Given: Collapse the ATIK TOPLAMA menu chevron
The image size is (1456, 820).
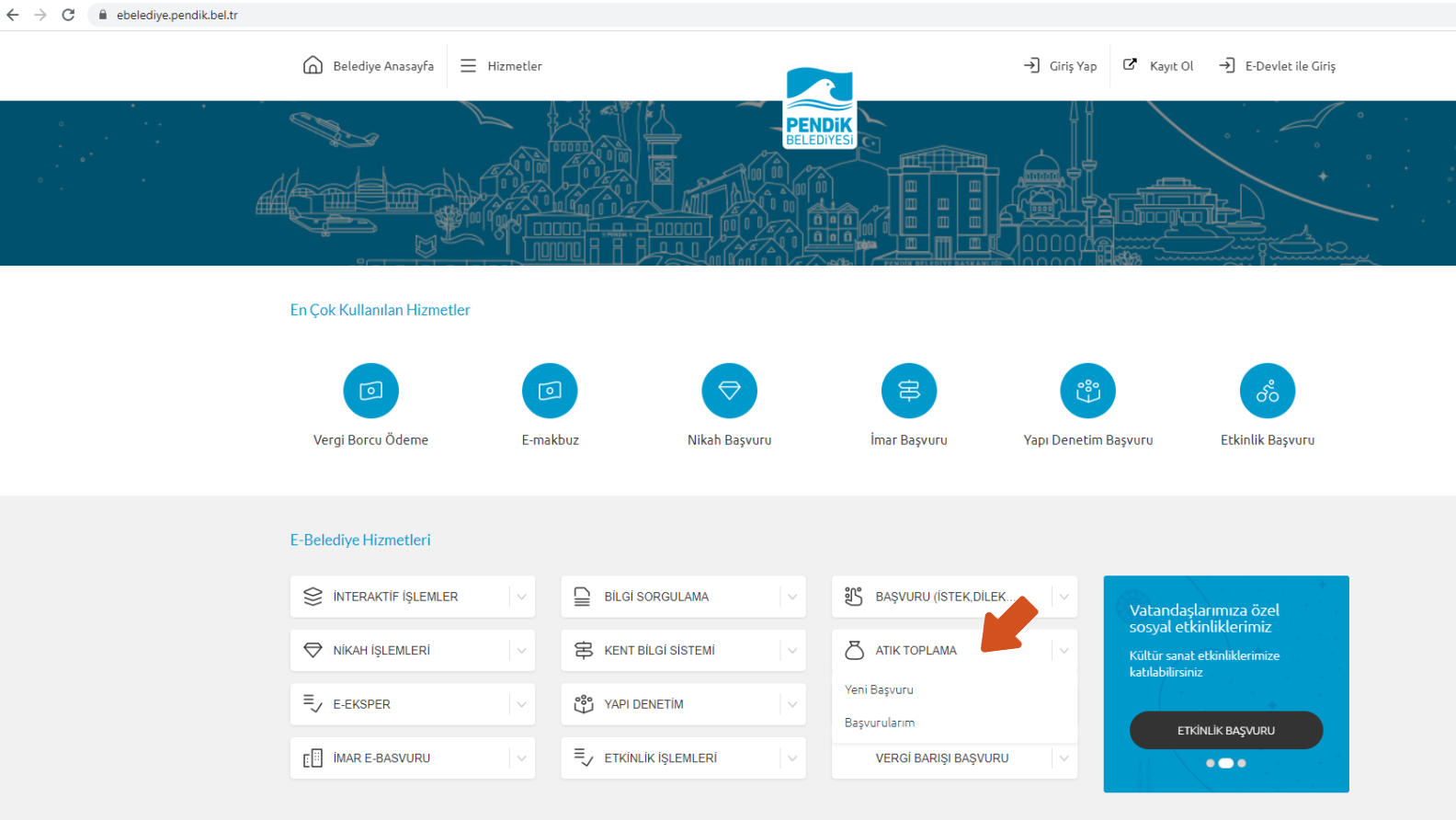Looking at the screenshot, I should [x=1064, y=651].
